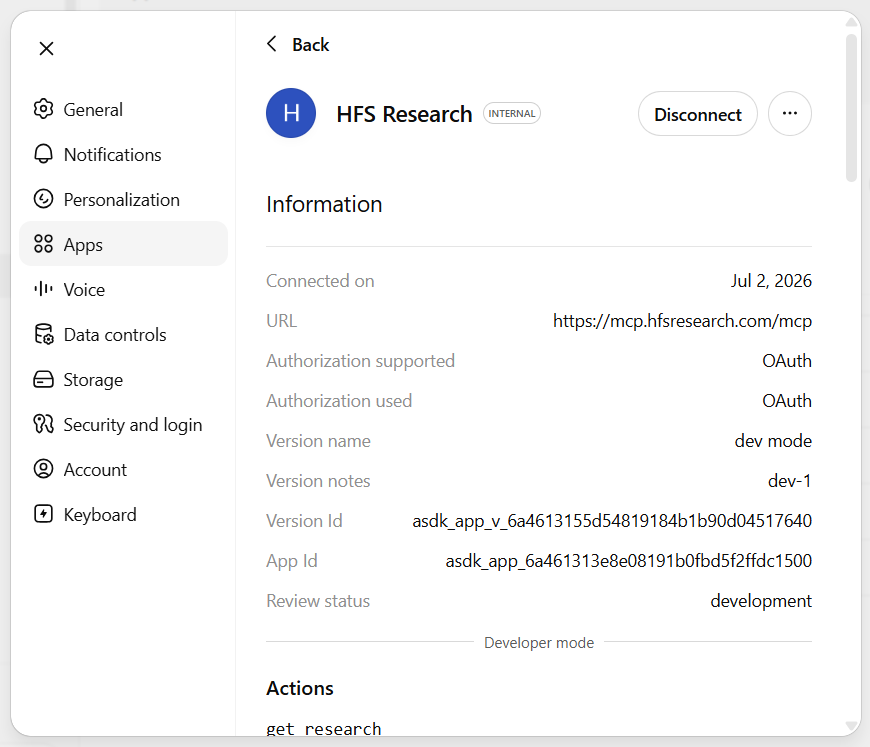Click the Authorization used OAuth value
Image resolution: width=870 pixels, height=747 pixels.
coord(787,401)
